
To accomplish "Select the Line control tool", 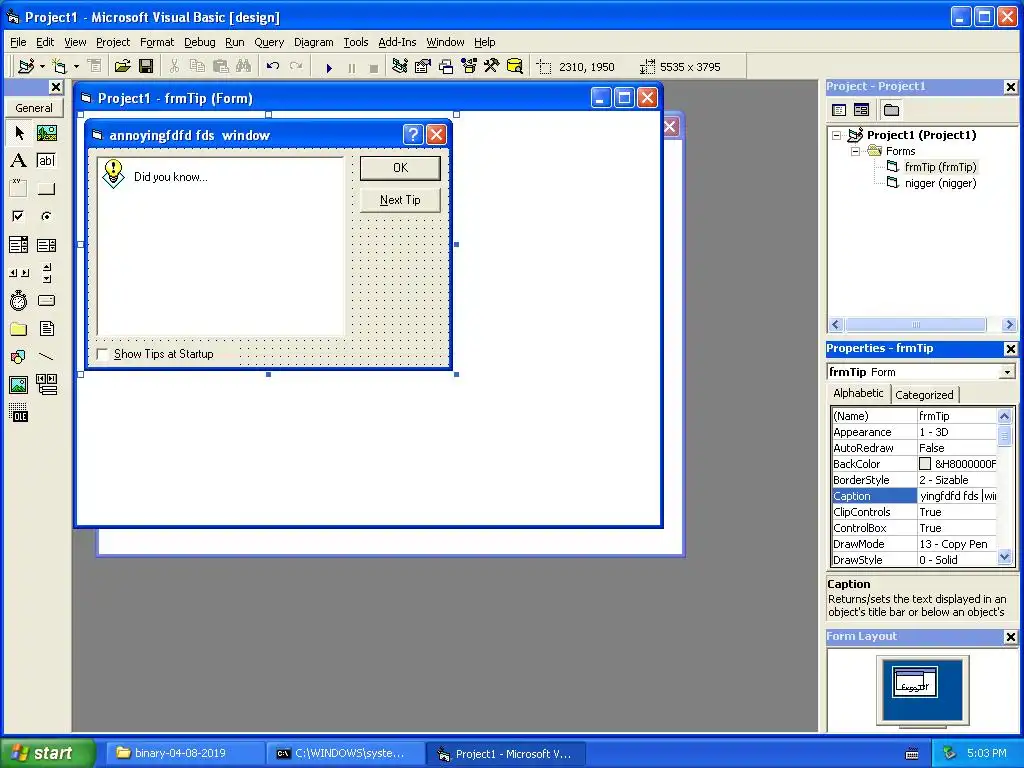I will click(x=46, y=357).
